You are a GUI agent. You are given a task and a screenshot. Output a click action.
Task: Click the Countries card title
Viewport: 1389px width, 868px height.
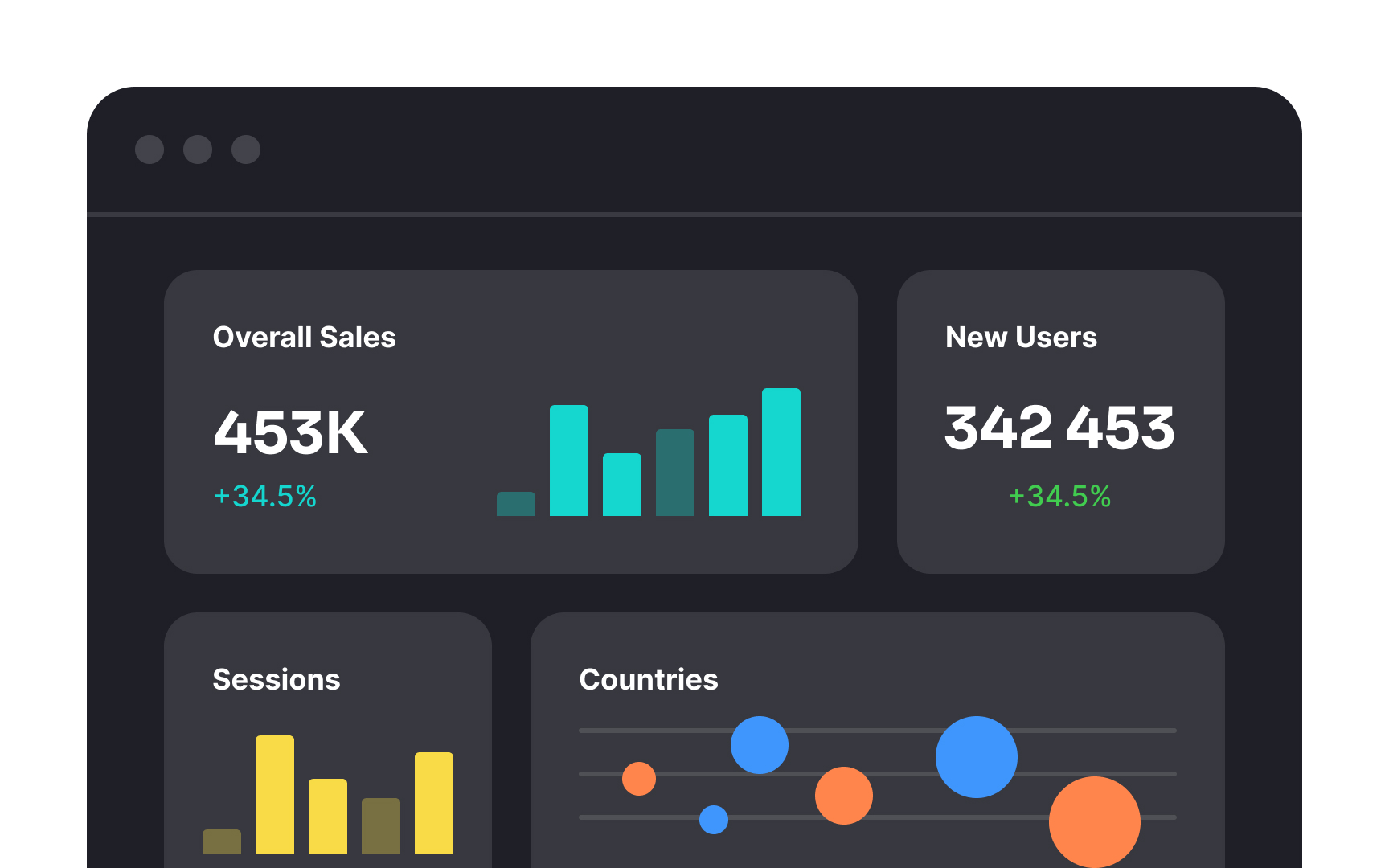(x=649, y=680)
